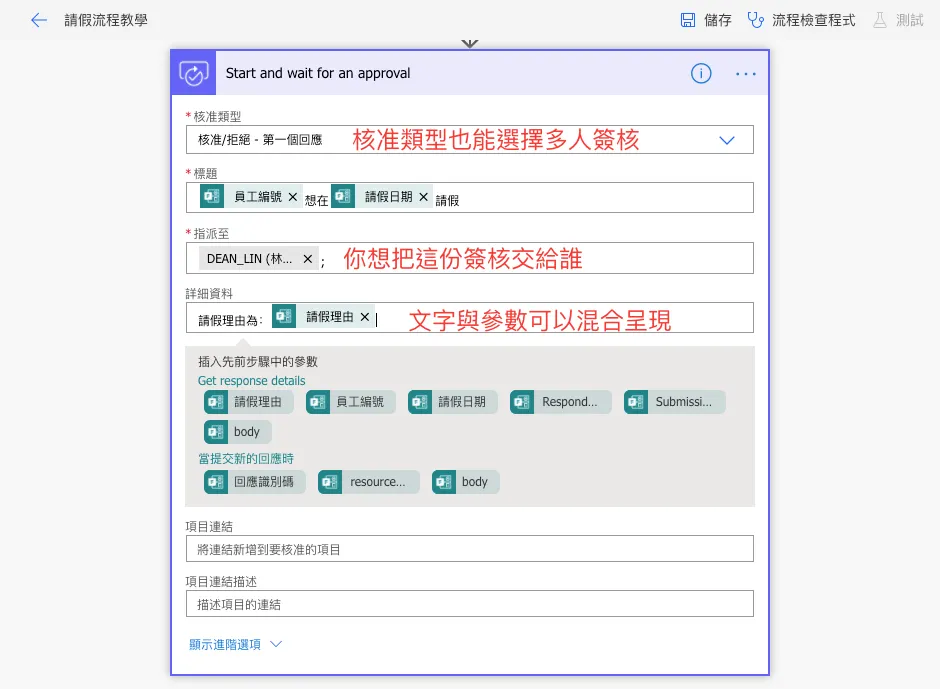This screenshot has width=940, height=689.
Task: Click the approval action icon in header
Action: [x=194, y=73]
